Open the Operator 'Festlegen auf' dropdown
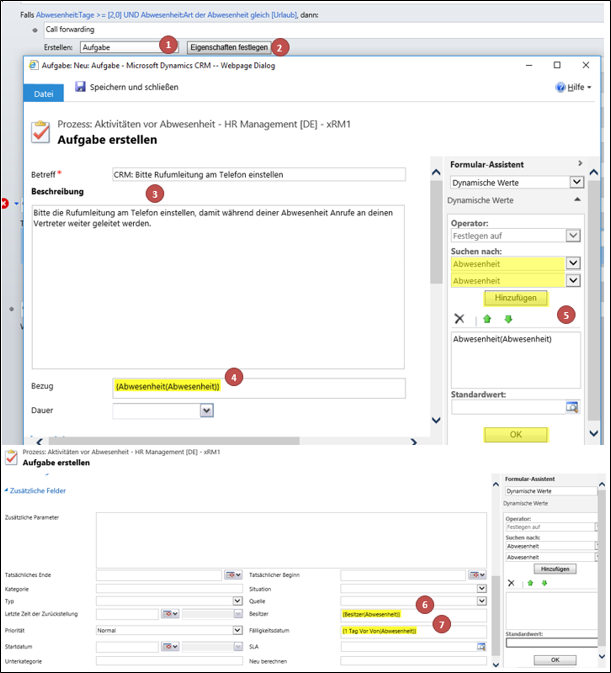The image size is (611, 673). click(573, 235)
